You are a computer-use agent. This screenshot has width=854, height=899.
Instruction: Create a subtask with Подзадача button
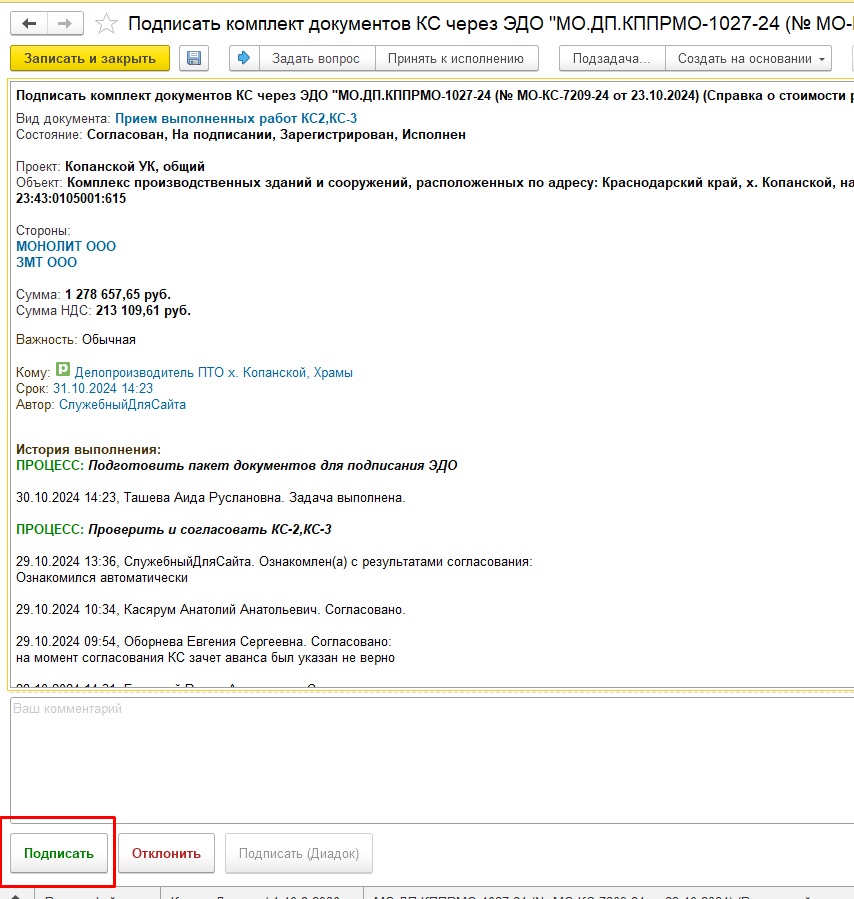click(x=611, y=59)
